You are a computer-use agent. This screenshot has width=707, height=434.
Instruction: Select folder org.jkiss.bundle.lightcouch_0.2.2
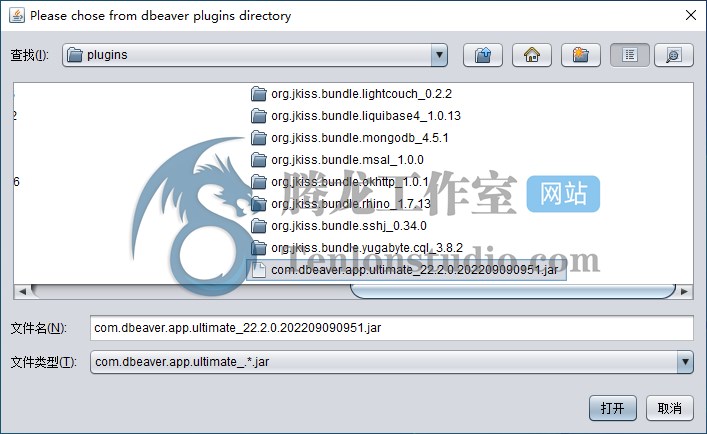point(351,94)
